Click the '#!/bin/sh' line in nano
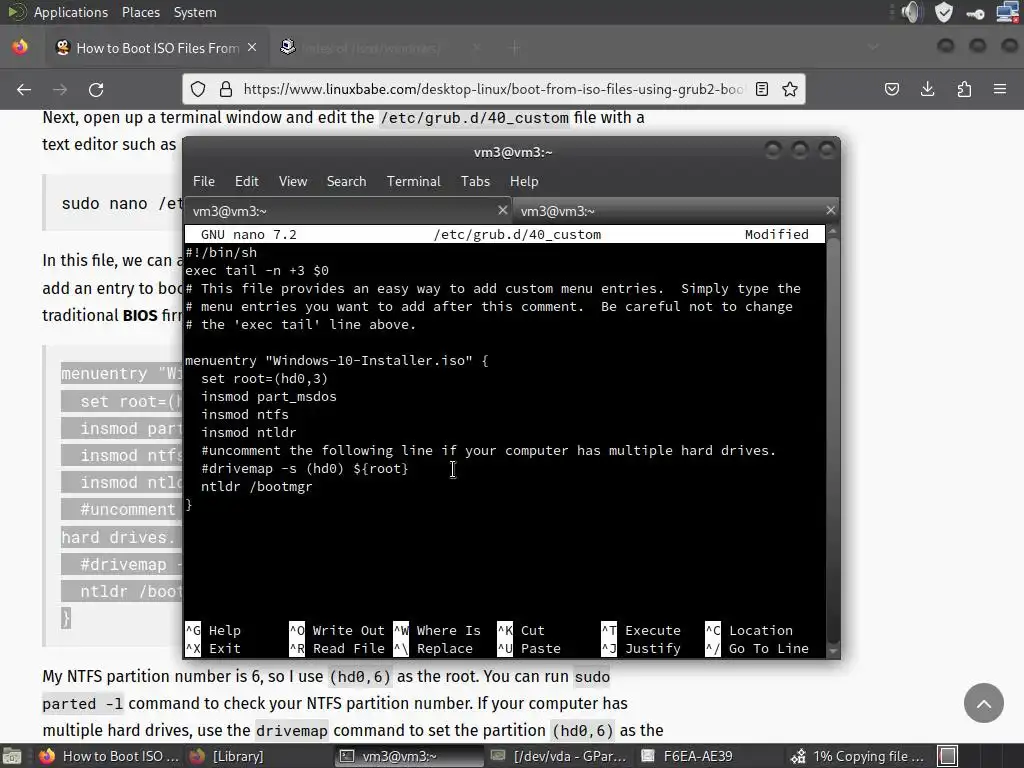Image resolution: width=1024 pixels, height=768 pixels. pyautogui.click(x=221, y=252)
